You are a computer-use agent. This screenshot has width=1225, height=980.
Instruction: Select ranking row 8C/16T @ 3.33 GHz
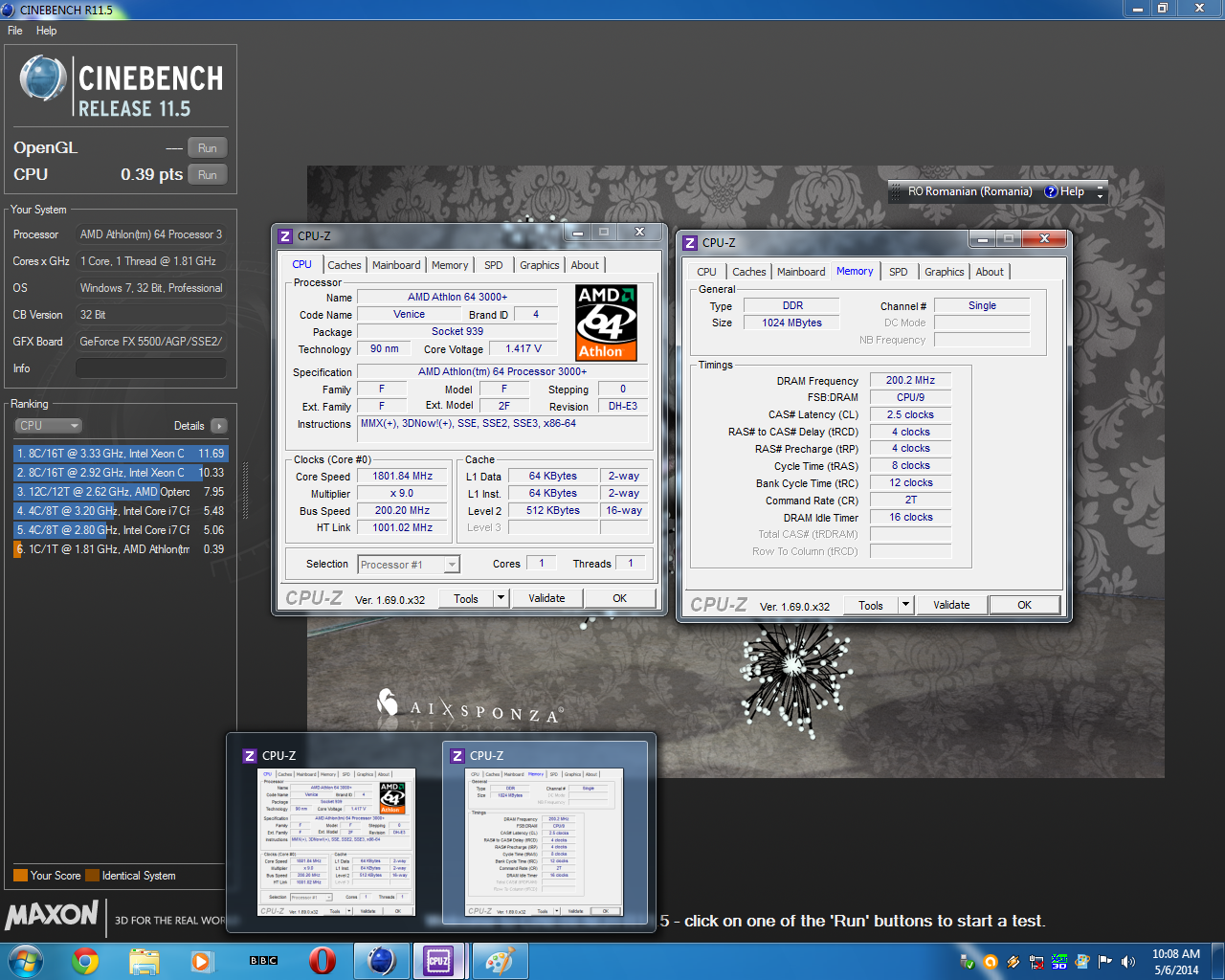pyautogui.click(x=121, y=454)
